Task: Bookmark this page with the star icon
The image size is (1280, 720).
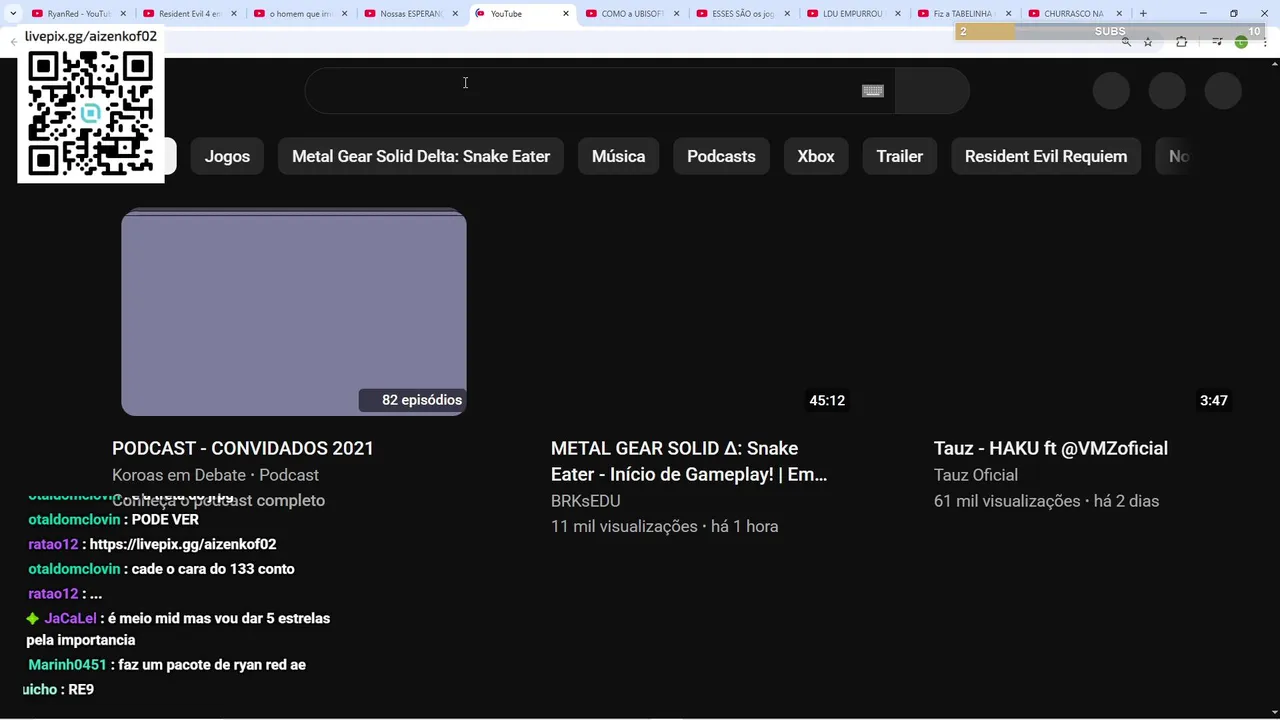Action: click(1148, 42)
